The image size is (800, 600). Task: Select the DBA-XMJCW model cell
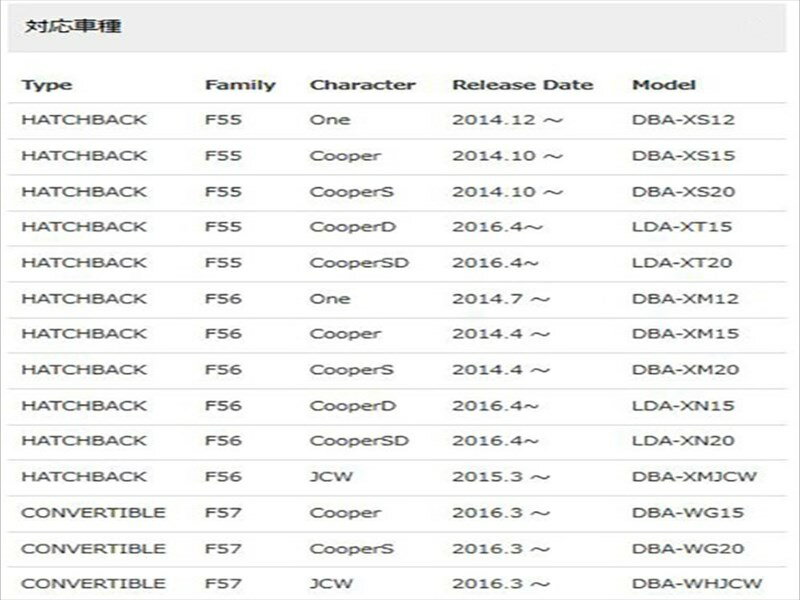(693, 477)
